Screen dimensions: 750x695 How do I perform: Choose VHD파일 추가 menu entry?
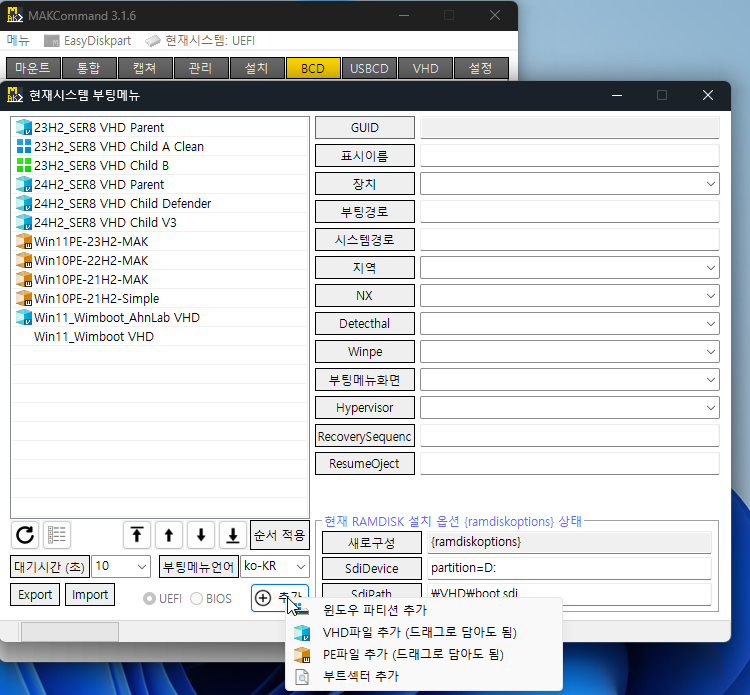[x=424, y=632]
